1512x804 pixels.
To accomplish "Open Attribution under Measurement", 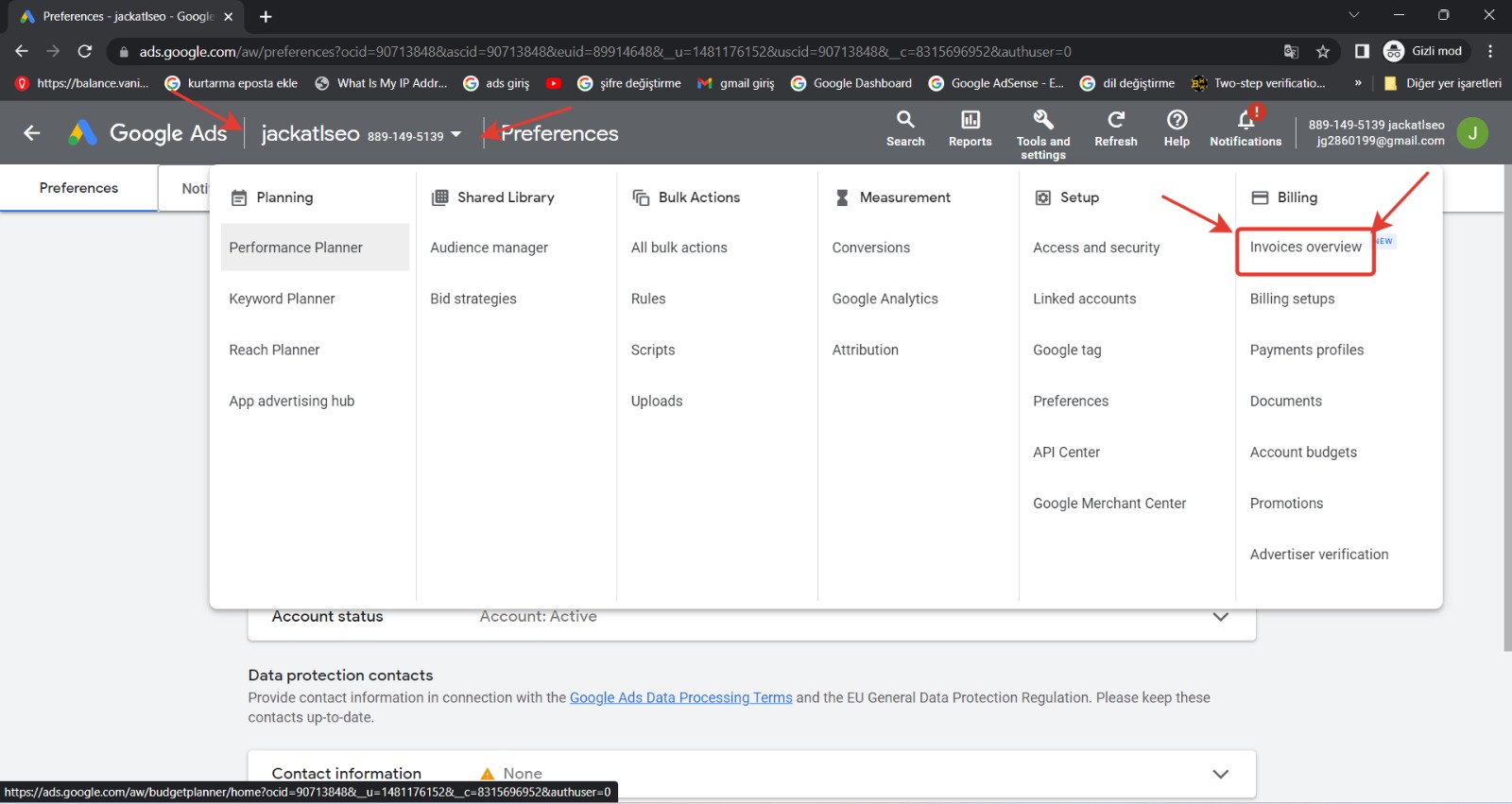I will coord(866,350).
